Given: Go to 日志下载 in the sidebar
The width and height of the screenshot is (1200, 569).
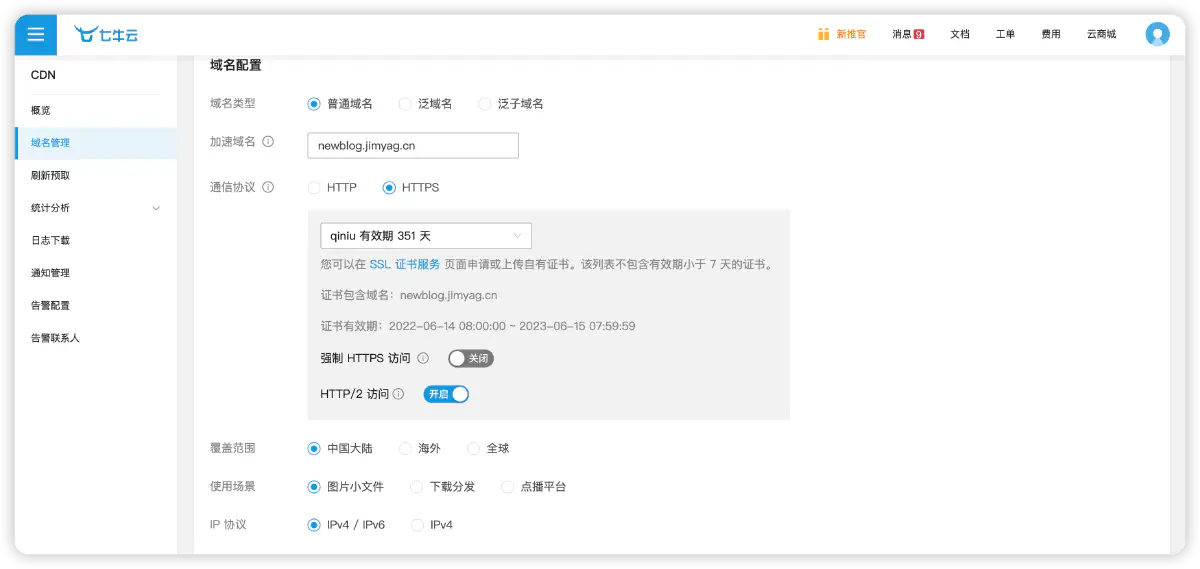Looking at the screenshot, I should coord(50,240).
